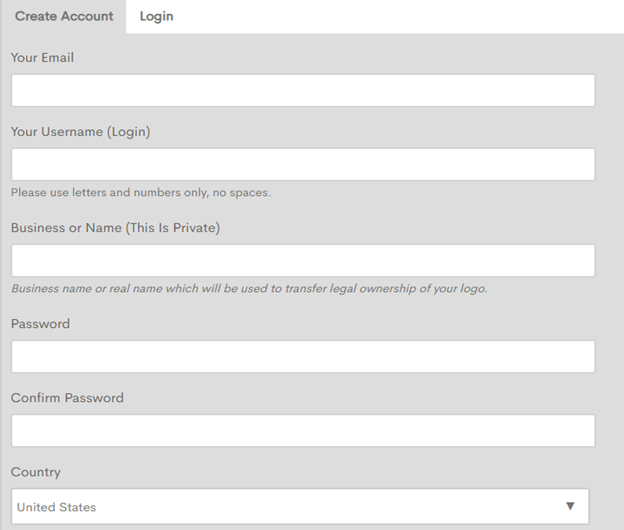The image size is (624, 530).
Task: Expand the Country dropdown showing United States
Action: (x=300, y=507)
